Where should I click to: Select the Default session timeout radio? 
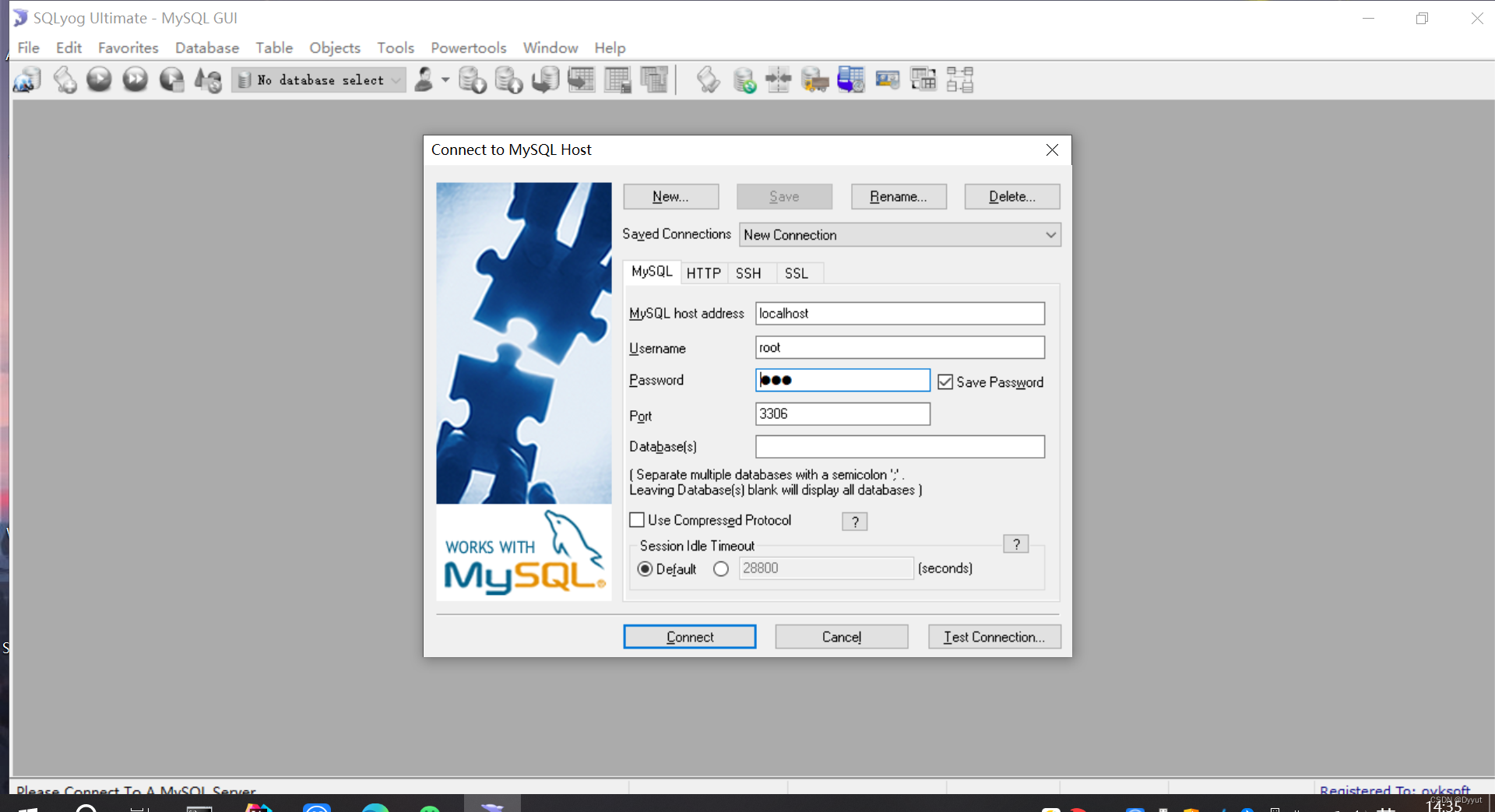point(645,568)
